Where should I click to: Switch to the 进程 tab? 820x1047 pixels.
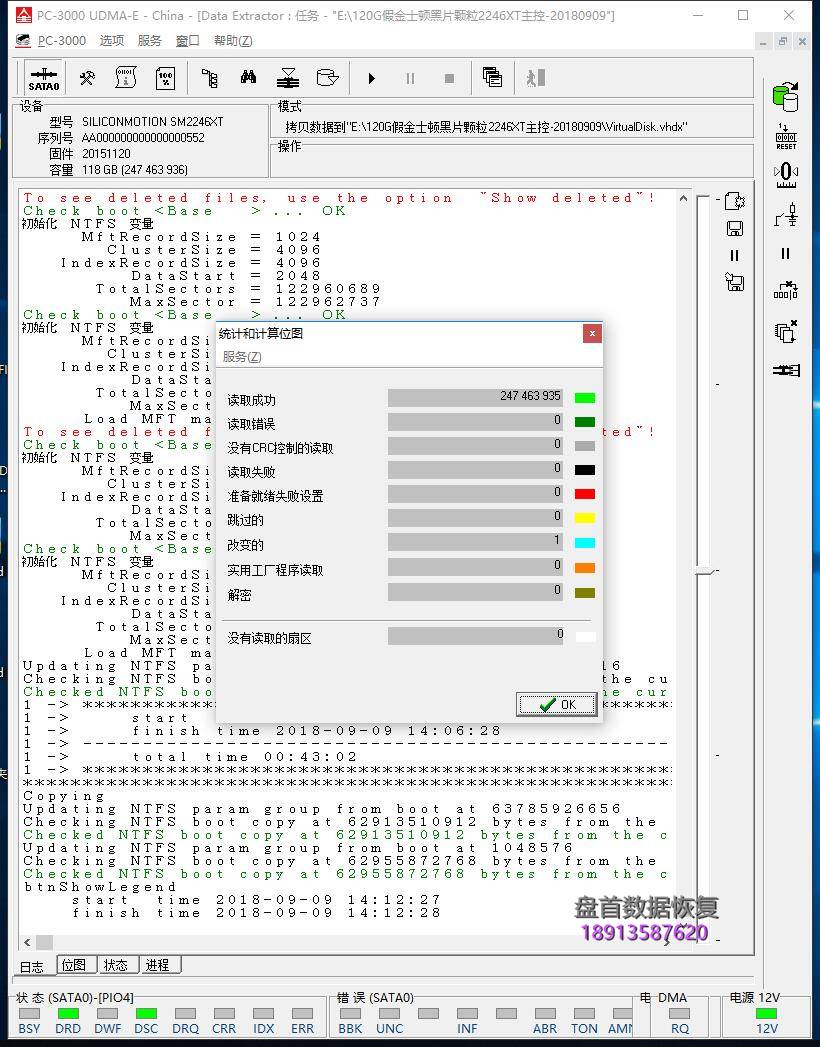(157, 964)
